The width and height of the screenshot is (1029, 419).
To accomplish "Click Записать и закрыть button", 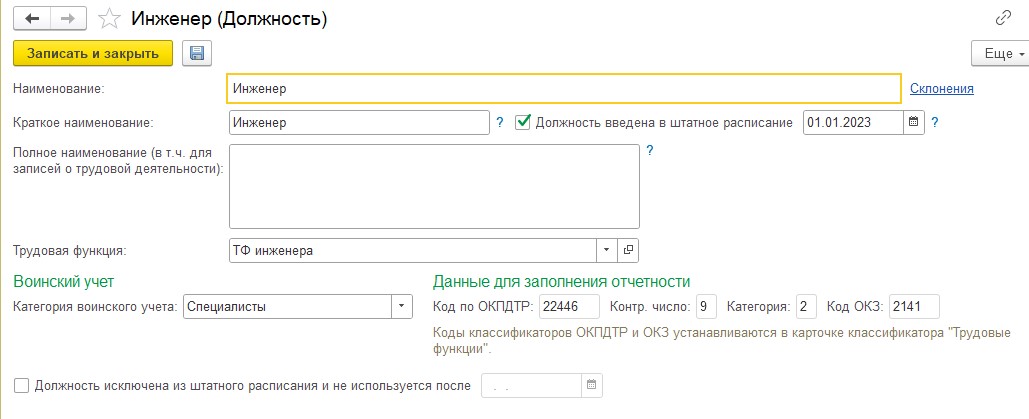I will coord(93,53).
